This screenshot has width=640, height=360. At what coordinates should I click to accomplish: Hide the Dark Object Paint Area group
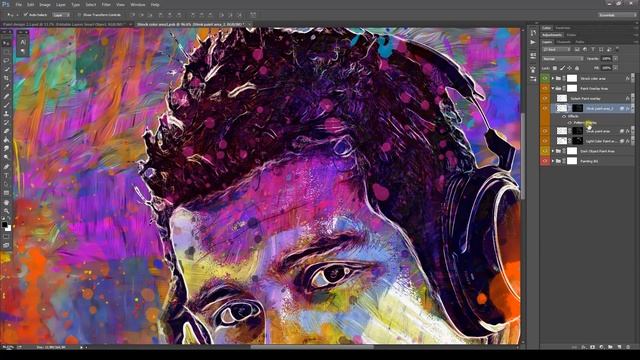[x=545, y=151]
